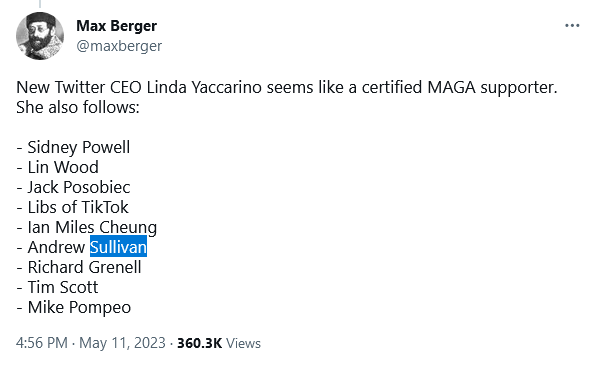
Task: Click the sentence mentioning Linda Yaccarino
Action: tap(287, 87)
